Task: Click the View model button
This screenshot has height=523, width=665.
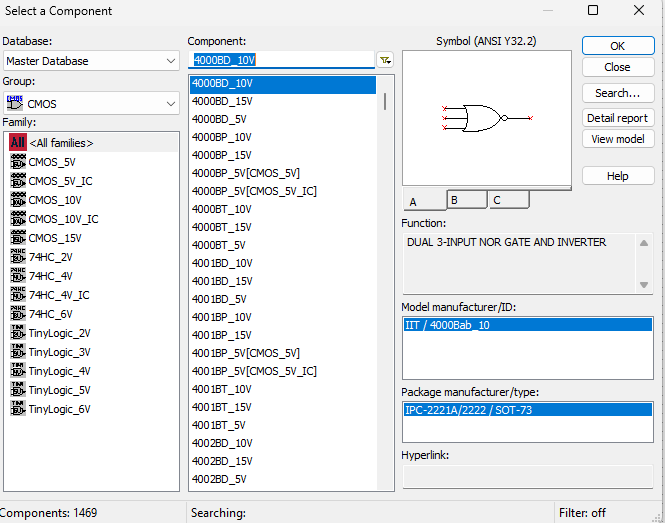Action: coord(617,139)
